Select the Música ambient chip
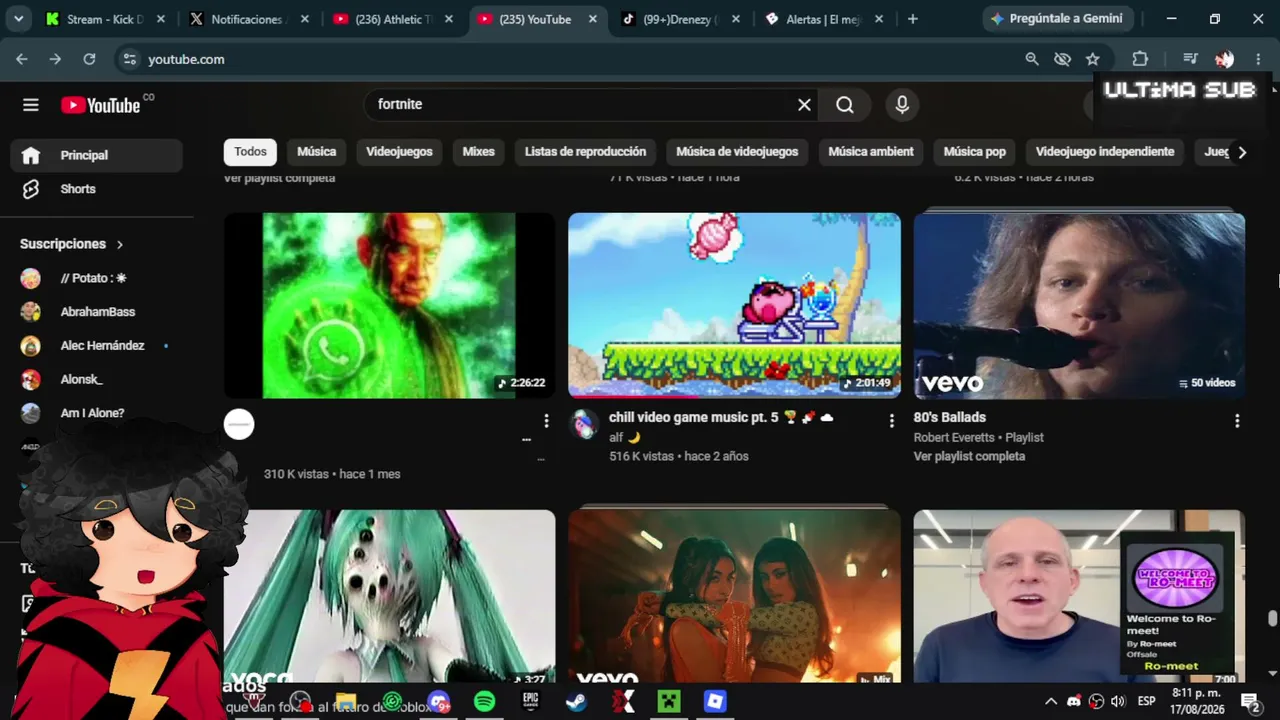The width and height of the screenshot is (1280, 720). click(871, 152)
